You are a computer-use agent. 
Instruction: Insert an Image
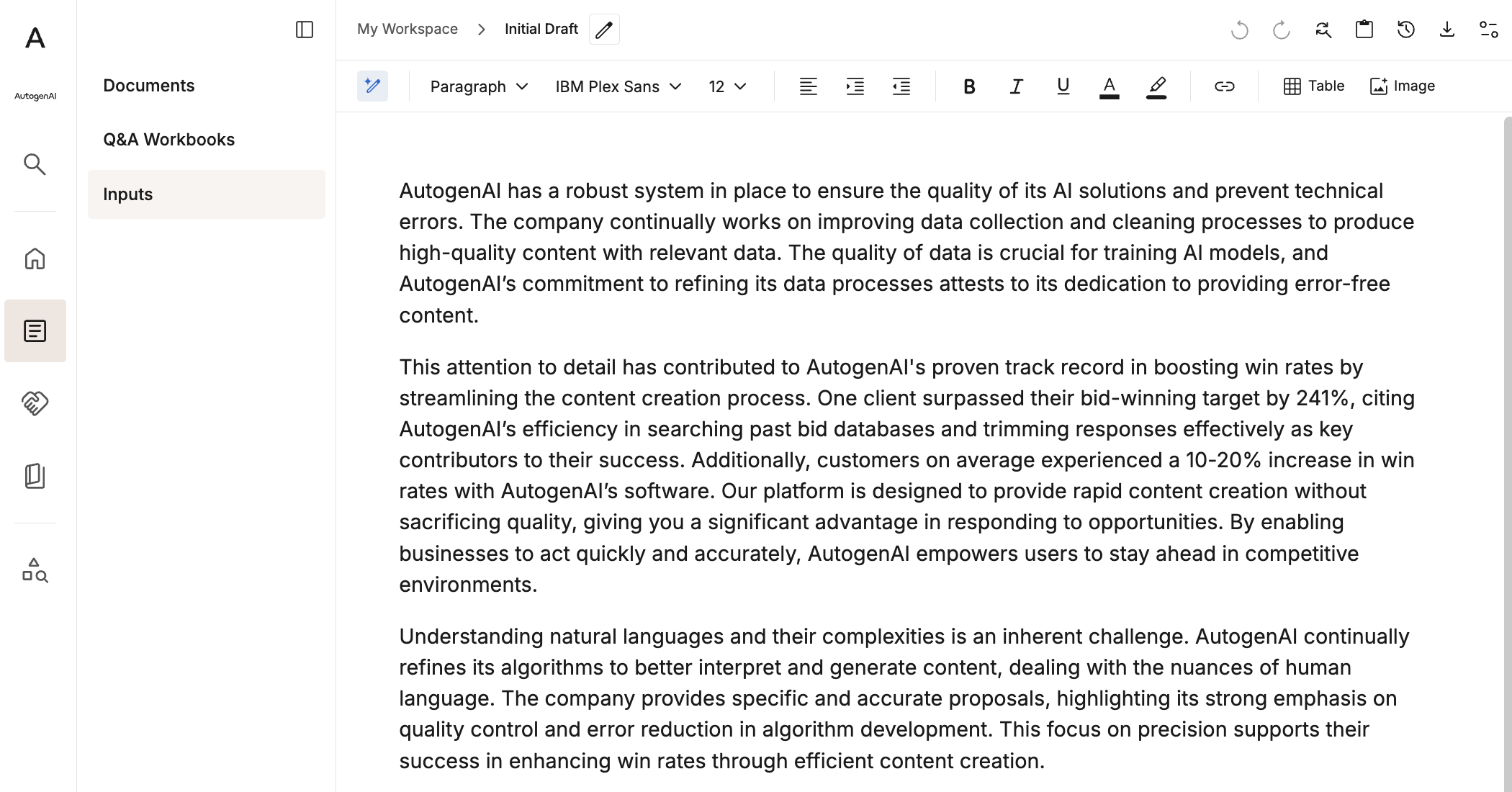click(x=1402, y=86)
